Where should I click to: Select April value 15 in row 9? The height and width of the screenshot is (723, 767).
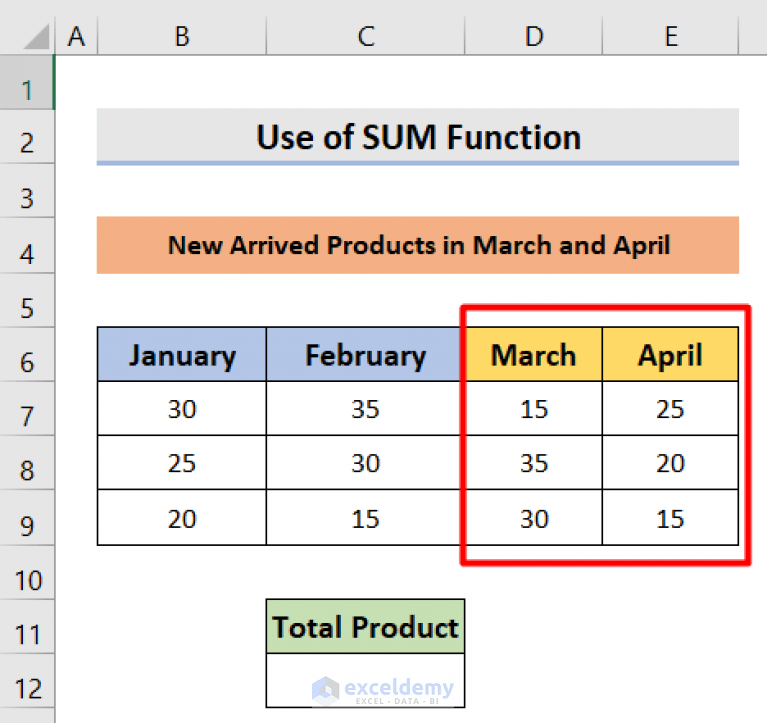670,518
